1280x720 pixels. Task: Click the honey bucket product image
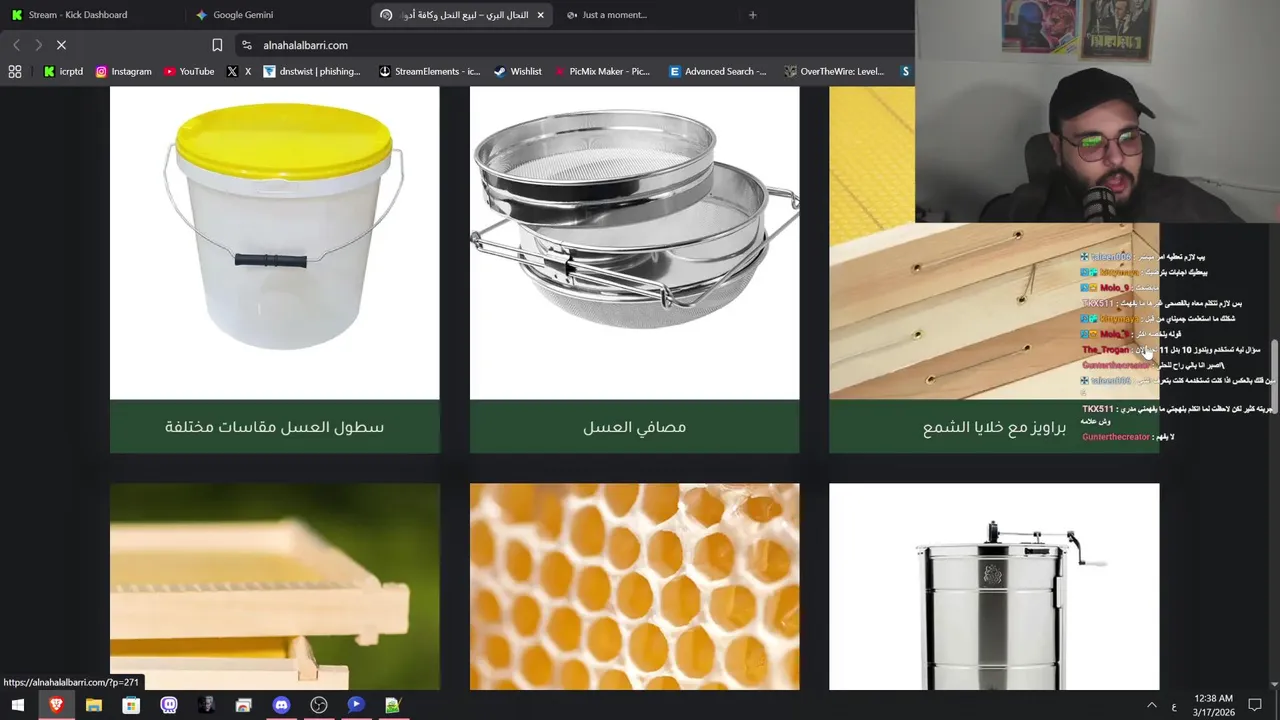point(275,243)
